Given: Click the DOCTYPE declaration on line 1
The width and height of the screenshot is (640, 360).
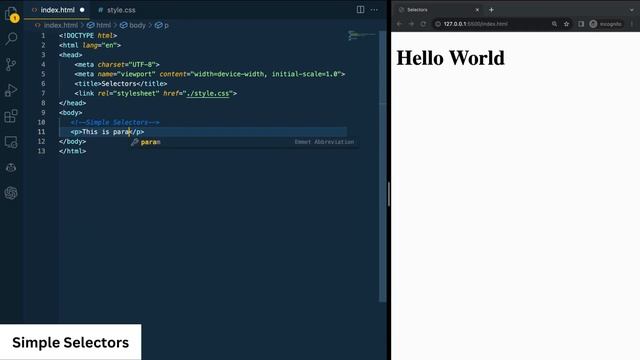Looking at the screenshot, I should [x=88, y=36].
